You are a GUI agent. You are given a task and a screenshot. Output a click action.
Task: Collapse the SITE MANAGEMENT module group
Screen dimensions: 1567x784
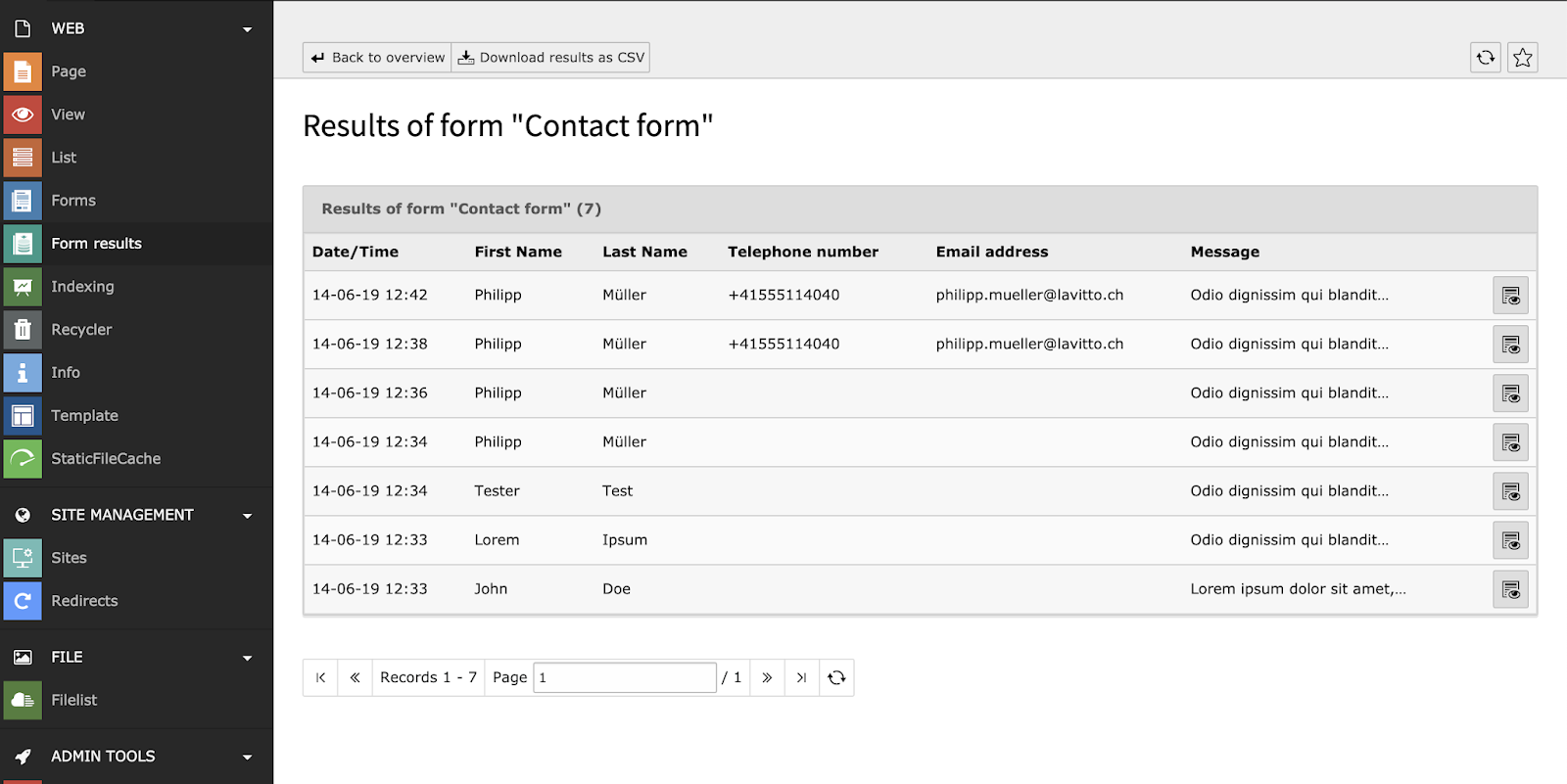click(x=247, y=516)
